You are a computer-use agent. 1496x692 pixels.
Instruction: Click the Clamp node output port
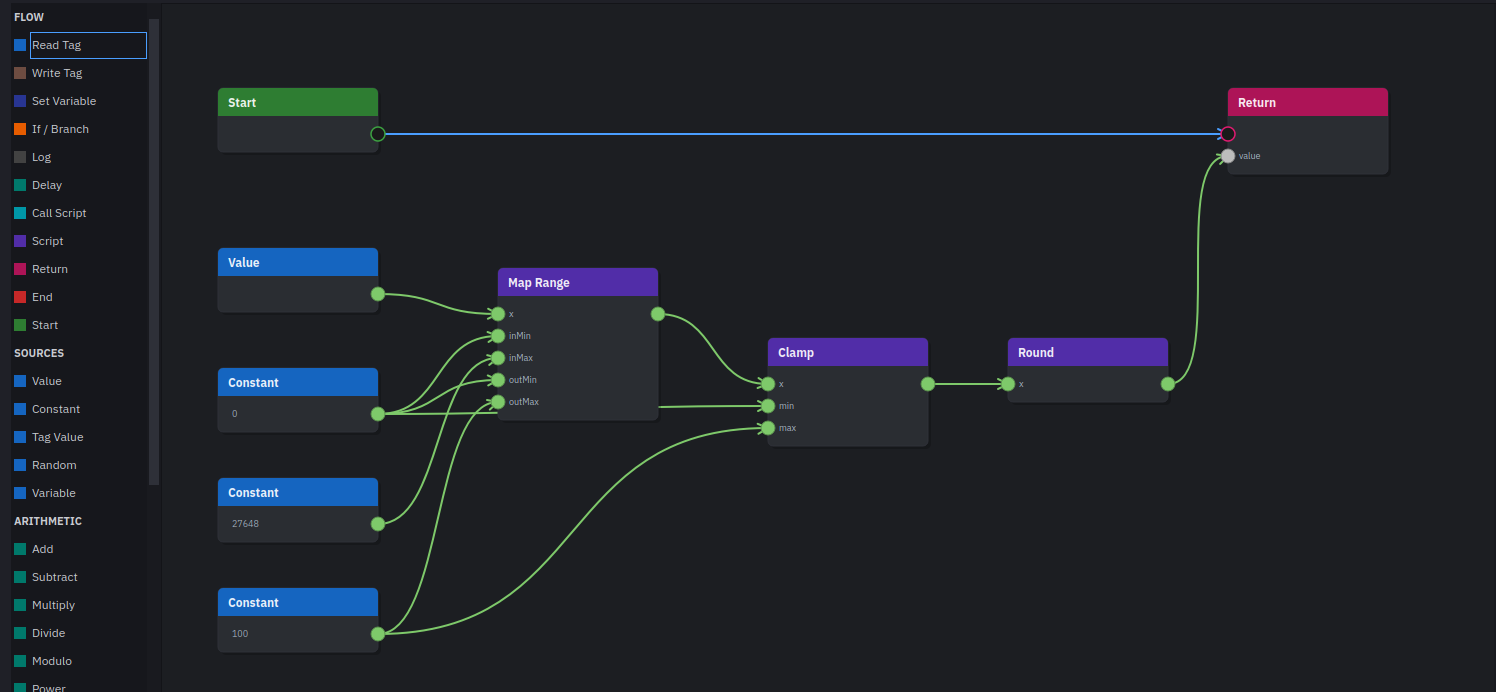click(x=928, y=384)
